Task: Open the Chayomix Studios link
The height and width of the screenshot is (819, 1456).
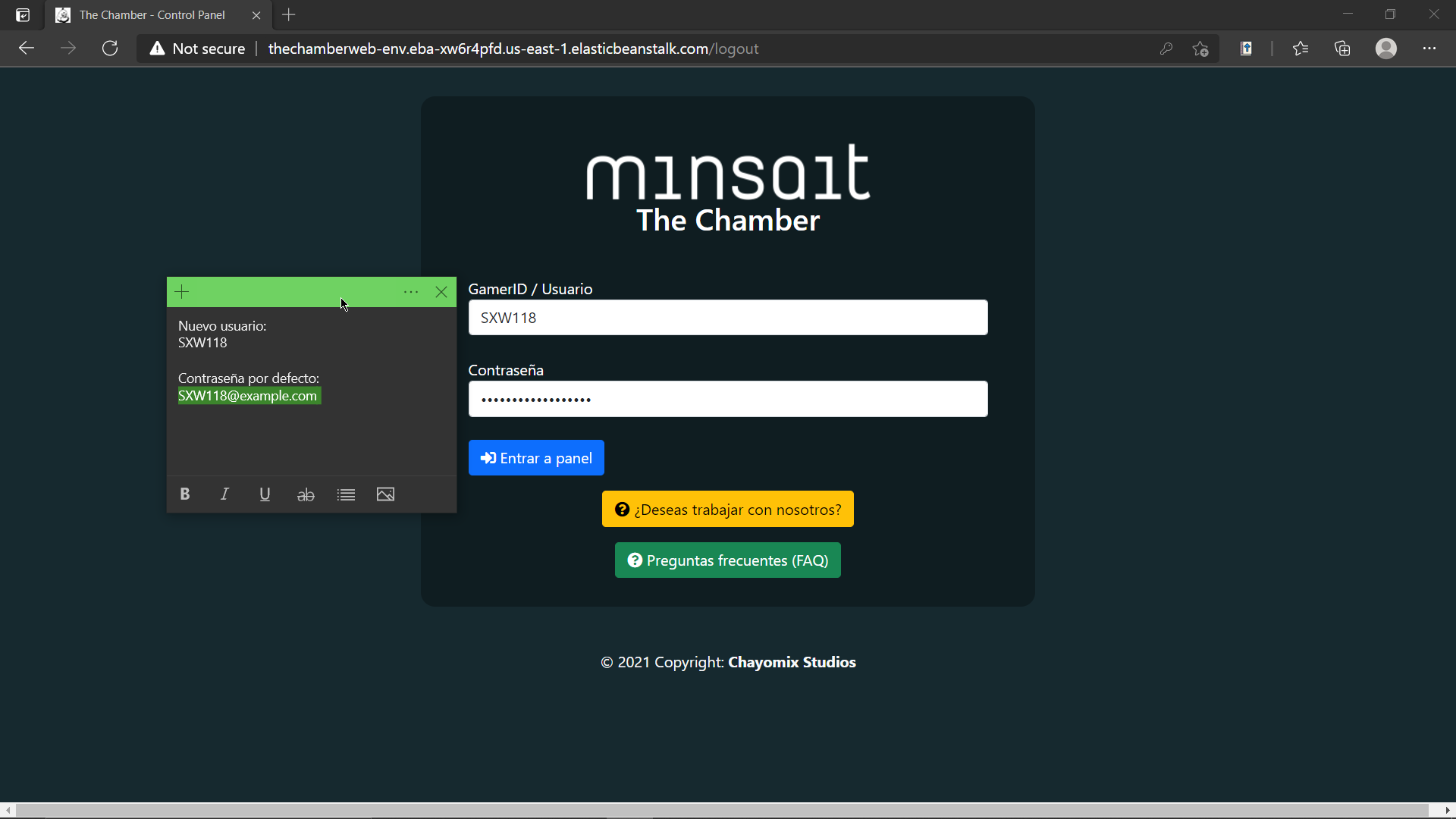Action: 792,662
